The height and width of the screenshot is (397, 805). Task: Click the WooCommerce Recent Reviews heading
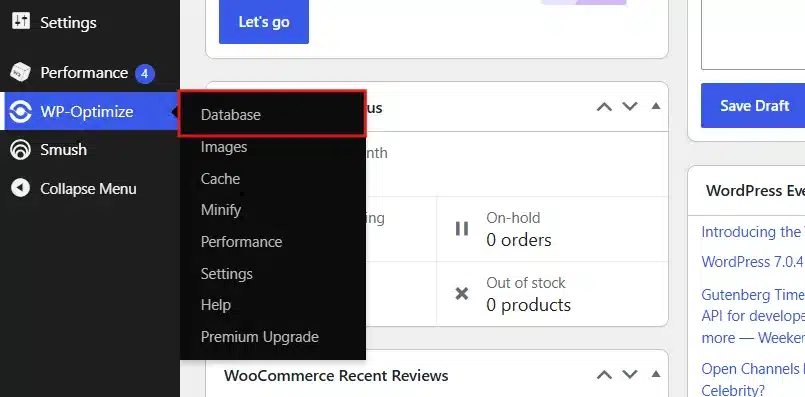(336, 375)
